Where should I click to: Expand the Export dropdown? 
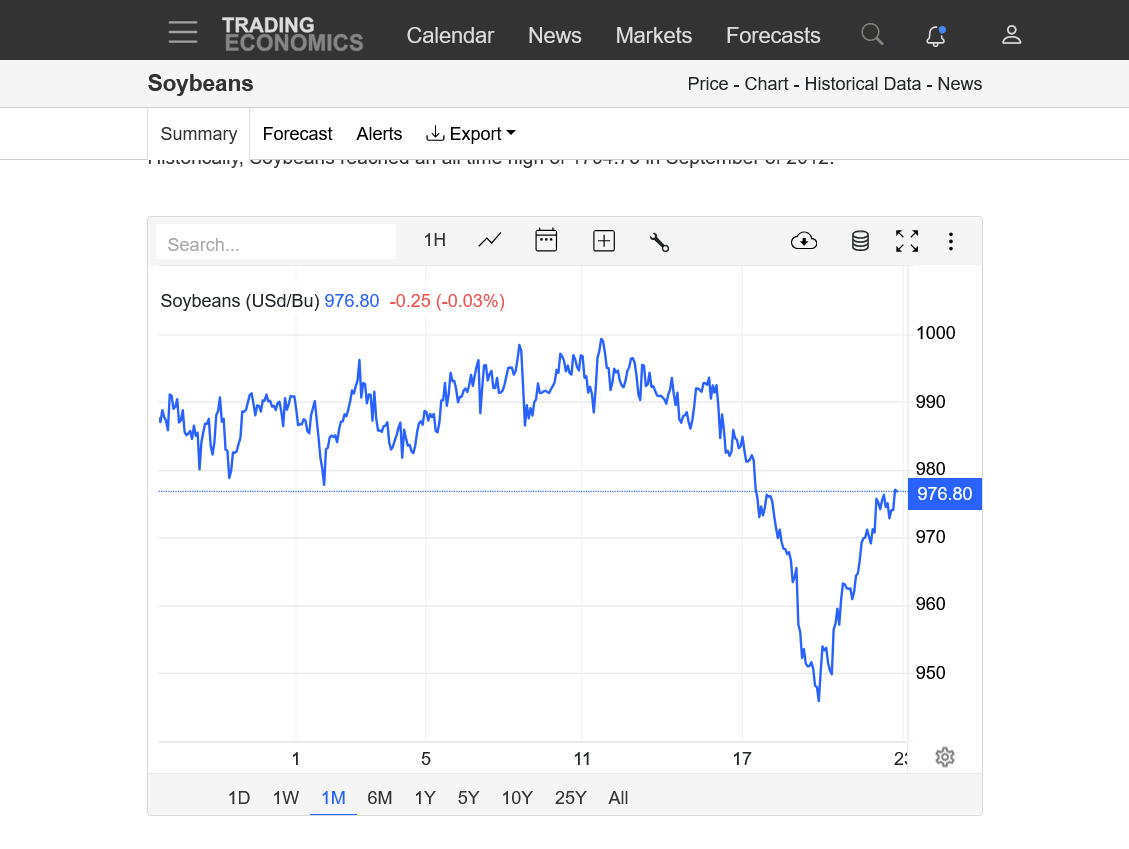pyautogui.click(x=471, y=134)
